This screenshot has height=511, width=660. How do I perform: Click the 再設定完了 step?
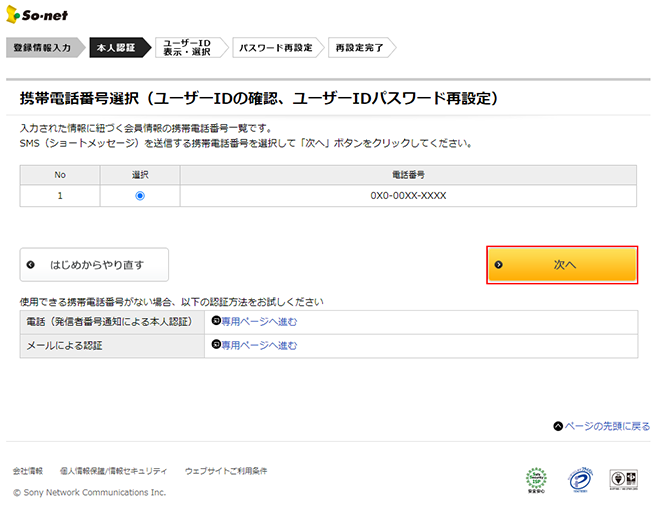(358, 47)
